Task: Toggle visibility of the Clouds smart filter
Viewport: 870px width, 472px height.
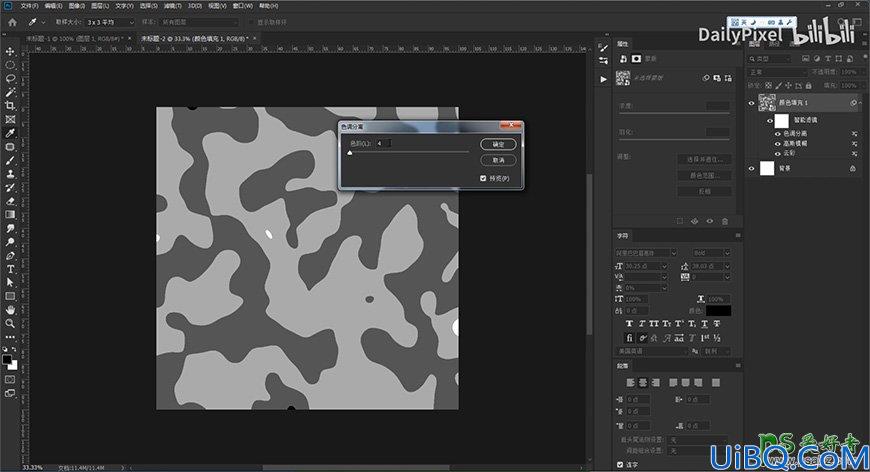Action: pyautogui.click(x=778, y=154)
